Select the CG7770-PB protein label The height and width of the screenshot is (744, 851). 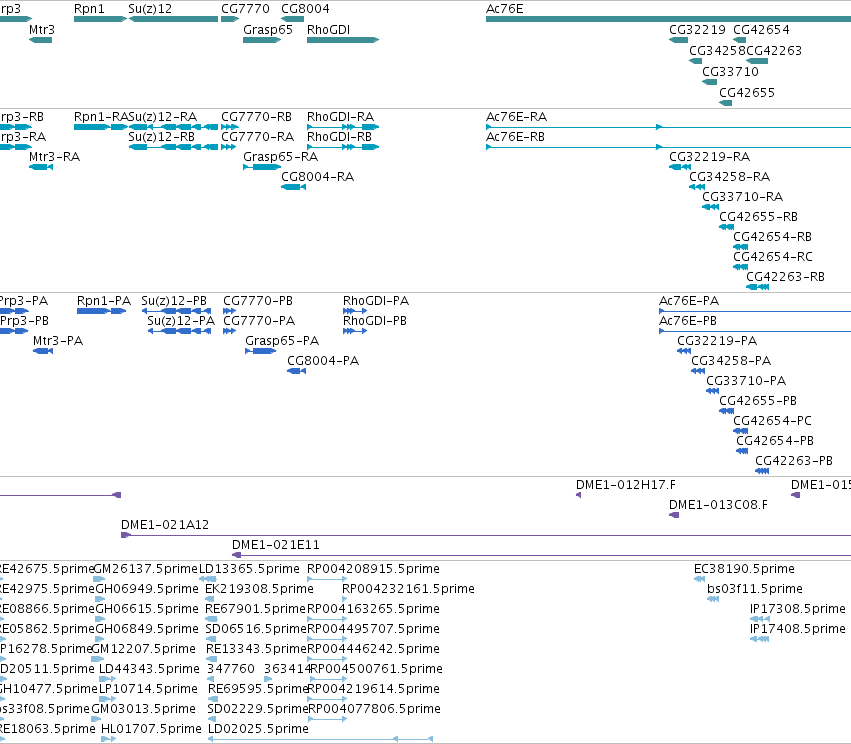point(258,301)
